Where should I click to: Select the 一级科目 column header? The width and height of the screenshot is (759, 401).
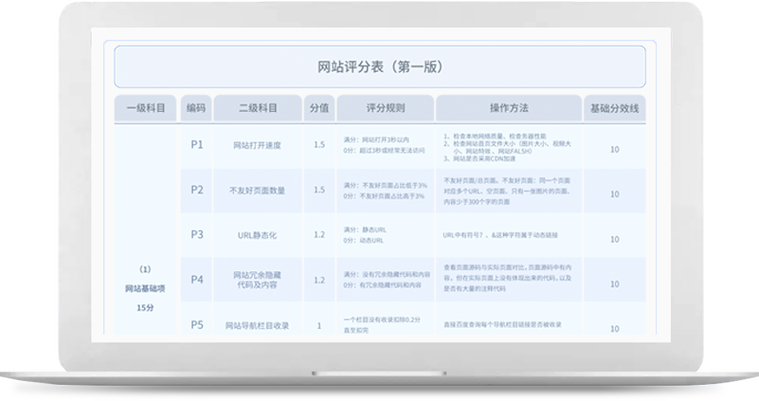coord(146,108)
